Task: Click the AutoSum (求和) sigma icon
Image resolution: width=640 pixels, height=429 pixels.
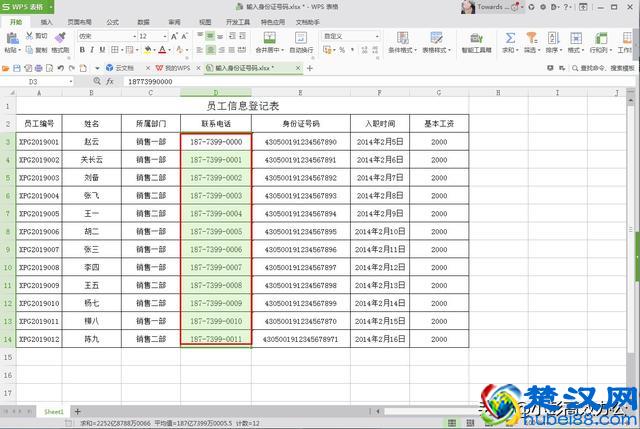Action: 510,38
